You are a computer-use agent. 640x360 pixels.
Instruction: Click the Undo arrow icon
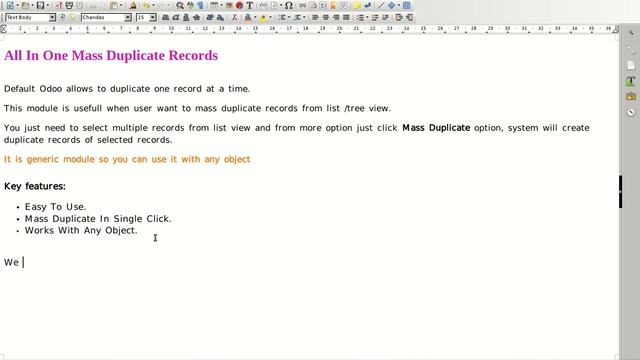147,5
